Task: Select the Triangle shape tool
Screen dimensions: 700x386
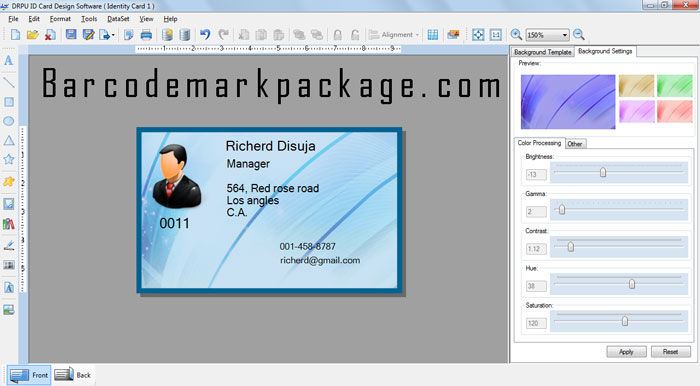Action: (8, 141)
